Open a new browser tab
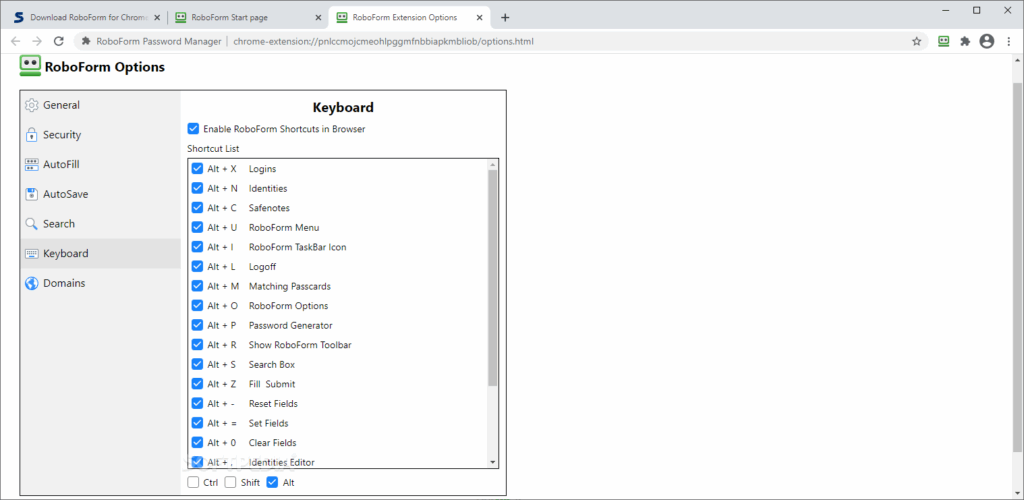This screenshot has width=1024, height=500. pyautogui.click(x=505, y=18)
